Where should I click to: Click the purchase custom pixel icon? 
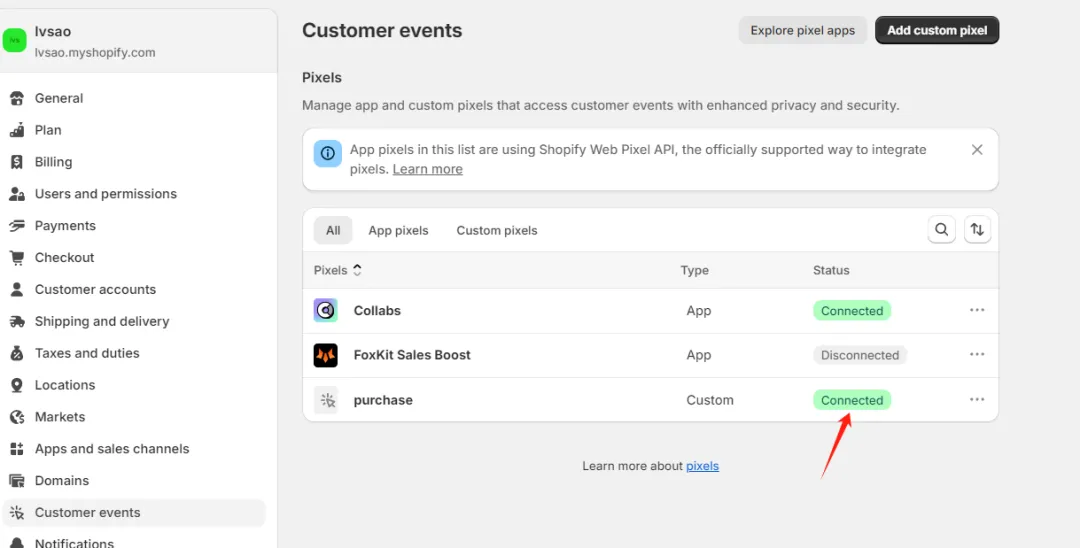click(326, 400)
